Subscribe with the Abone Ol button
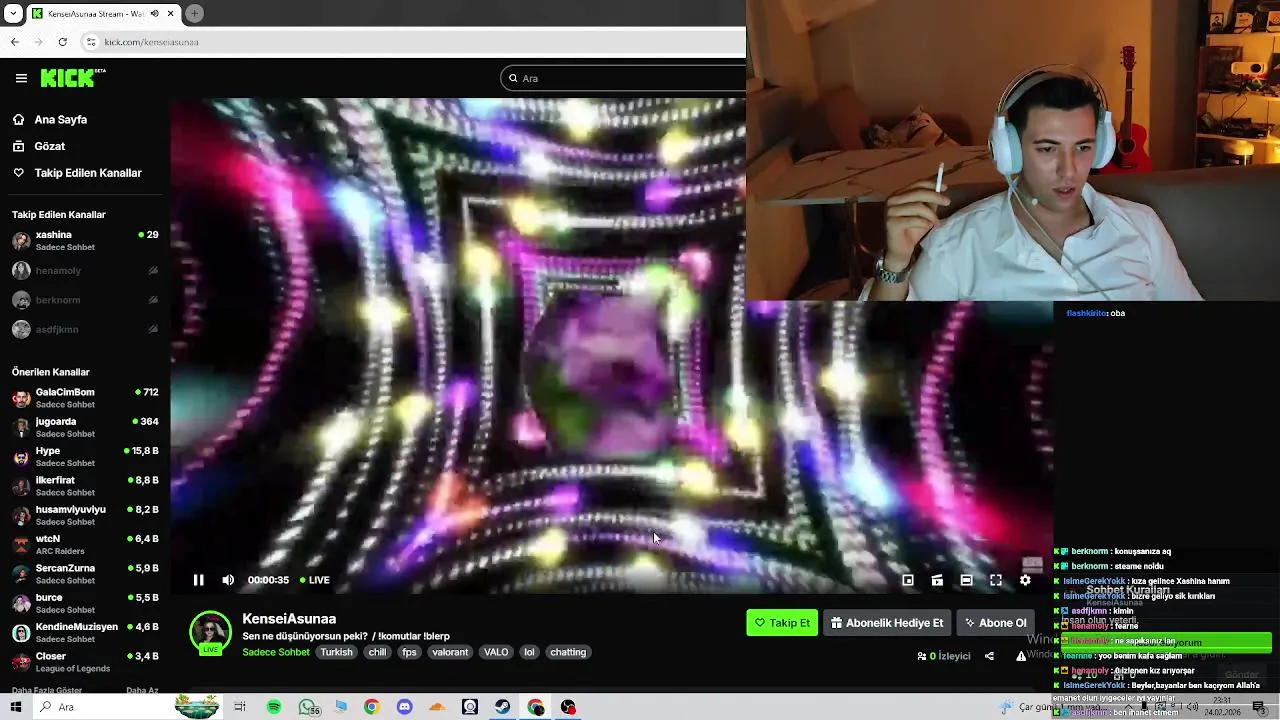This screenshot has height=720, width=1280. 995,623
